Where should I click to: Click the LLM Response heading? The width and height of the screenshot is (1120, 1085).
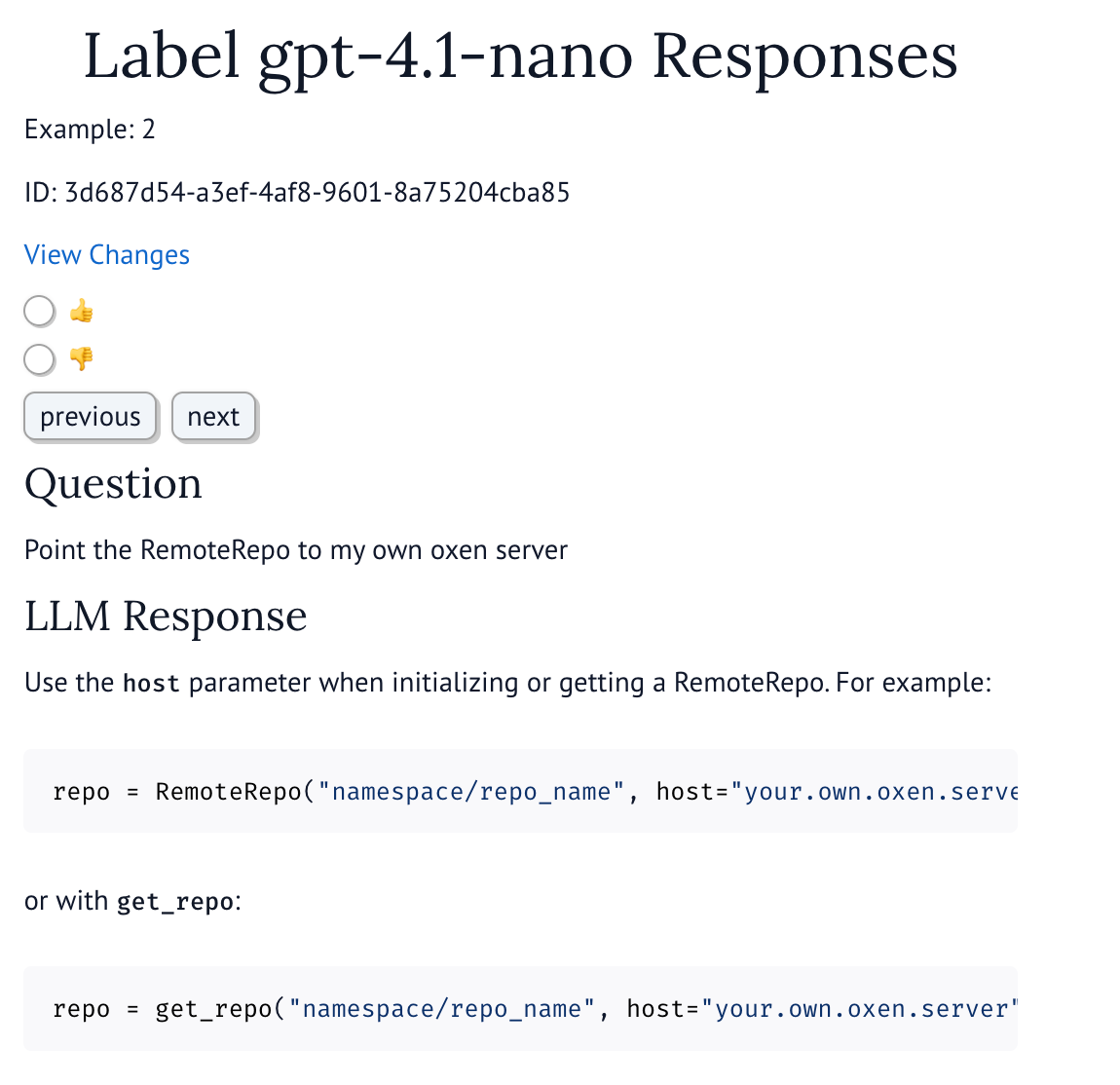point(166,616)
